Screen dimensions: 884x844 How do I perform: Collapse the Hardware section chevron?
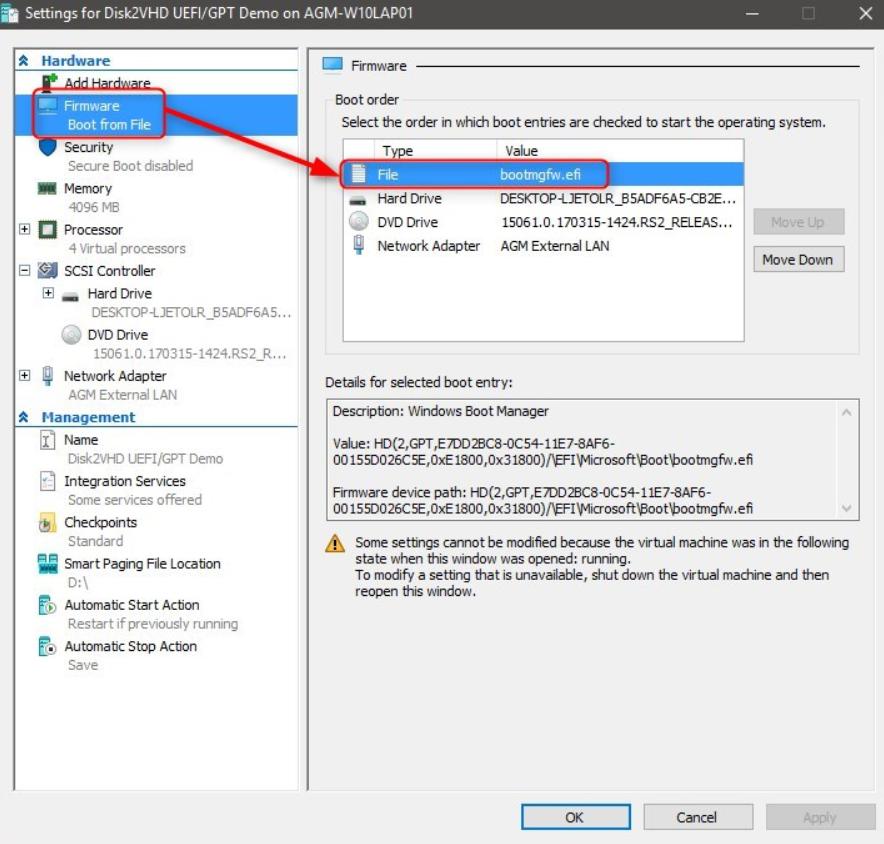coord(23,60)
